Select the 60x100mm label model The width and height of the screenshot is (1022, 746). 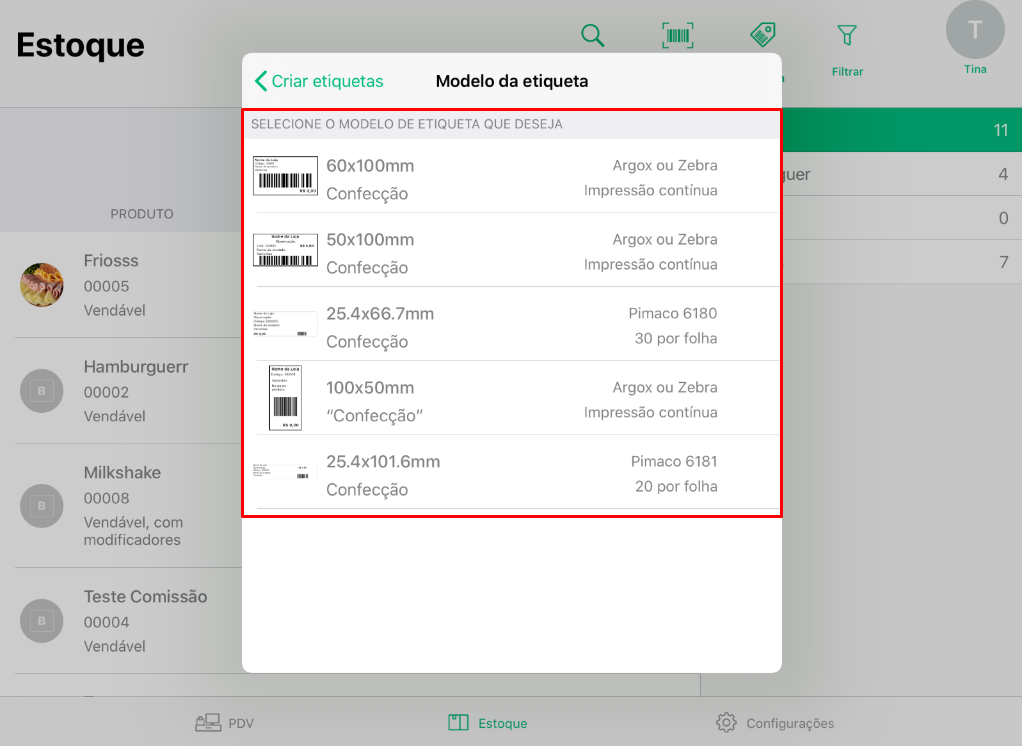(512, 176)
